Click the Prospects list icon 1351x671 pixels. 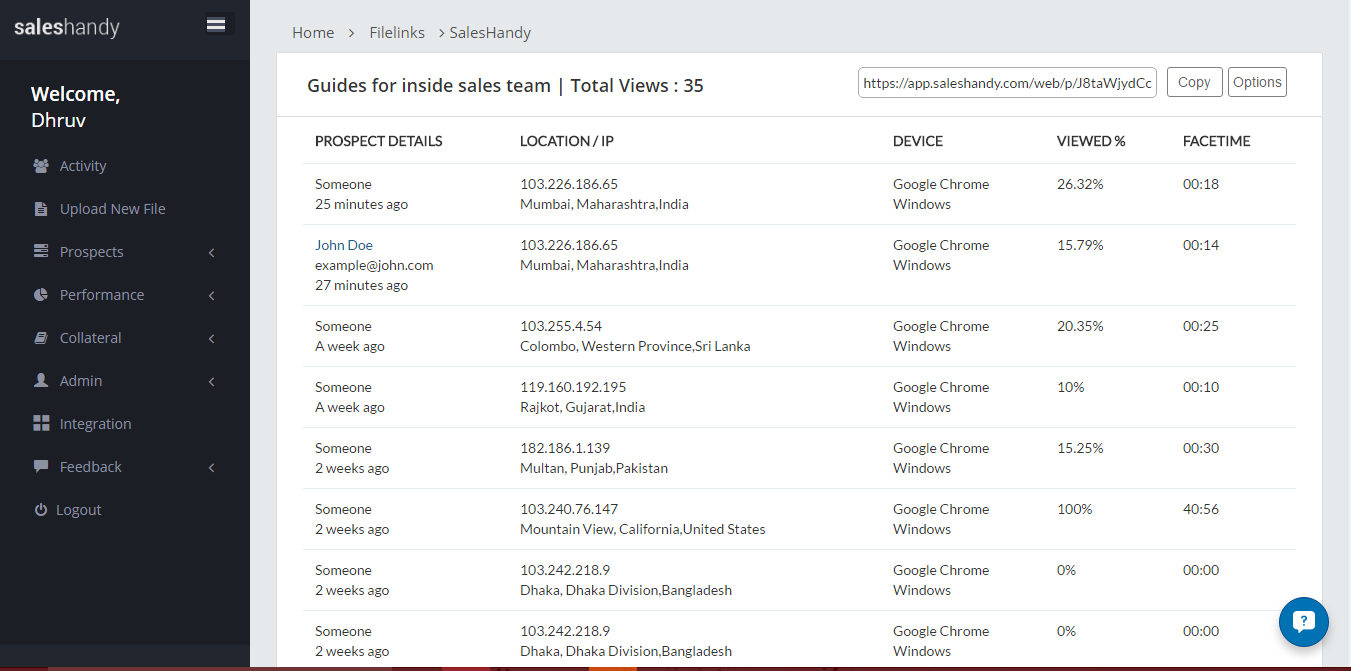41,252
